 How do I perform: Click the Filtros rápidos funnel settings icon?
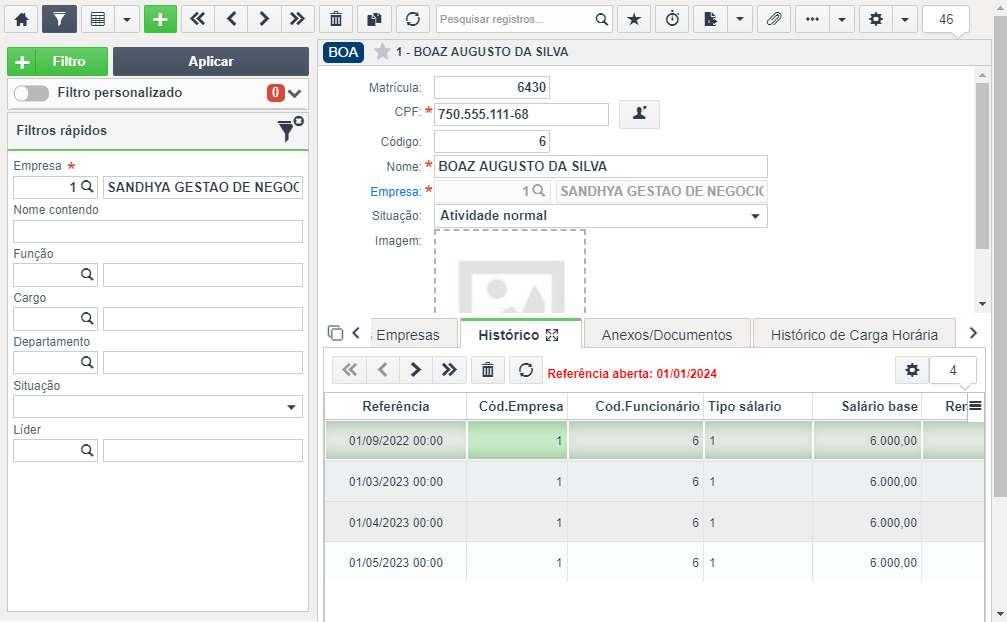point(290,129)
